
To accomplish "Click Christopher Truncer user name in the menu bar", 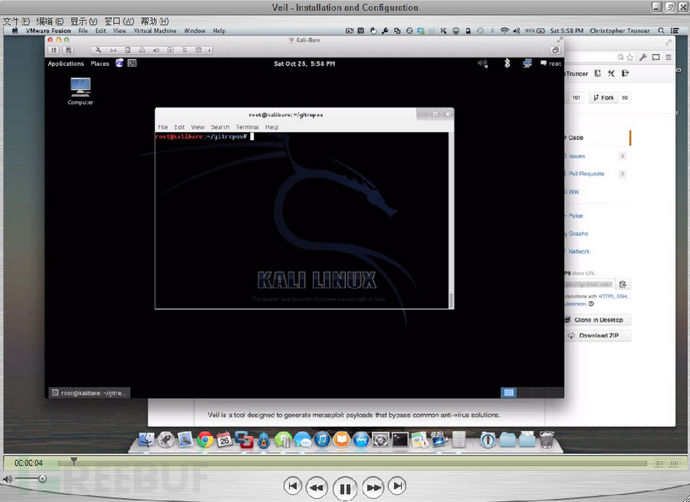I will pos(620,30).
